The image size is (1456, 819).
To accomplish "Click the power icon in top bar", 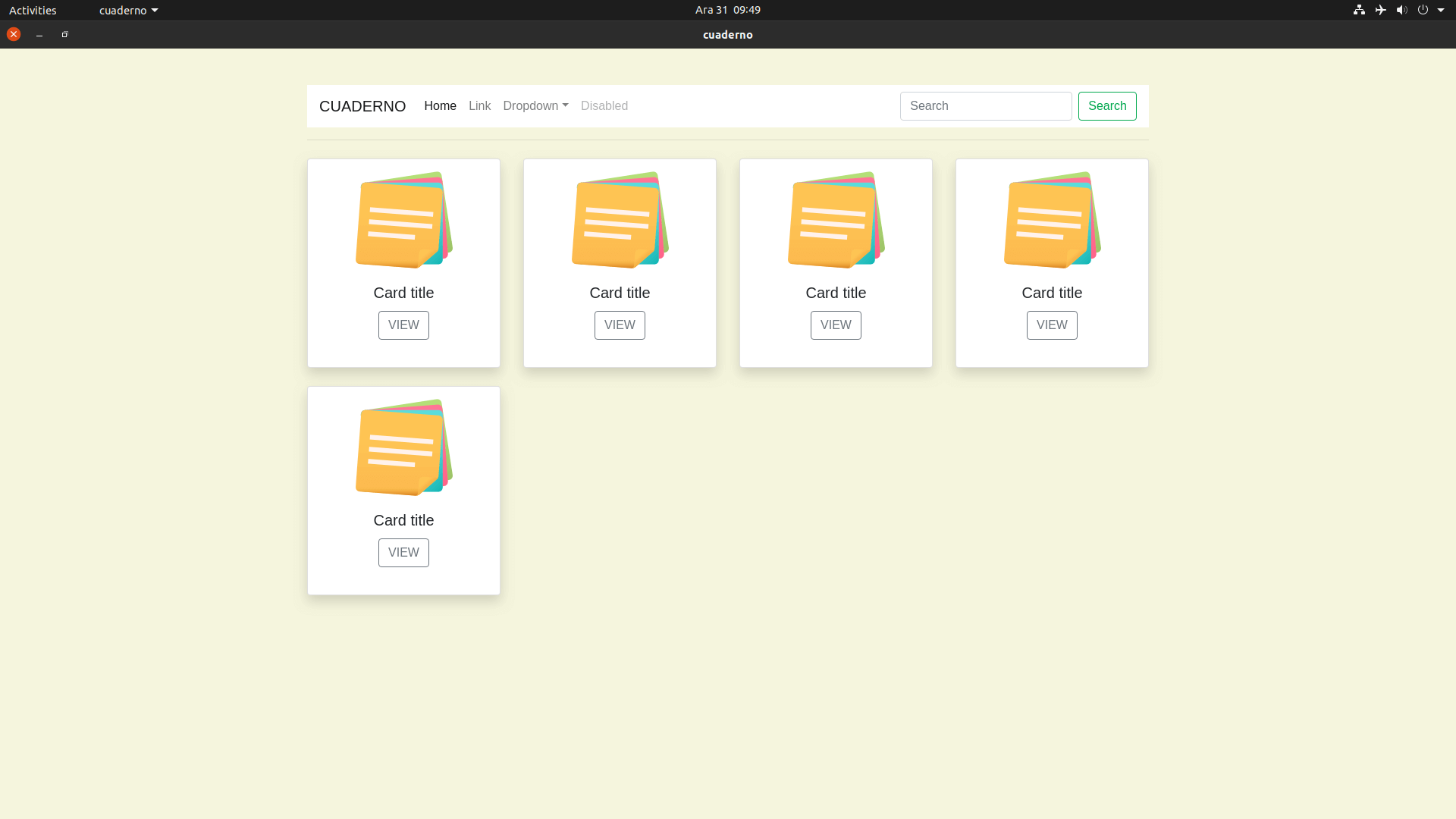I will point(1423,10).
